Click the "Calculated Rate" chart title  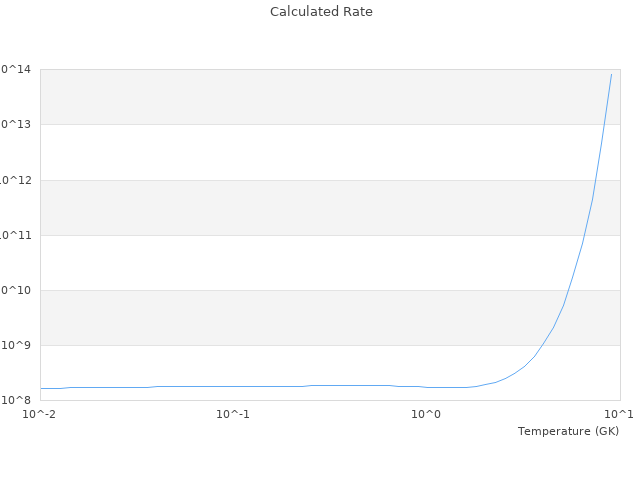320,12
